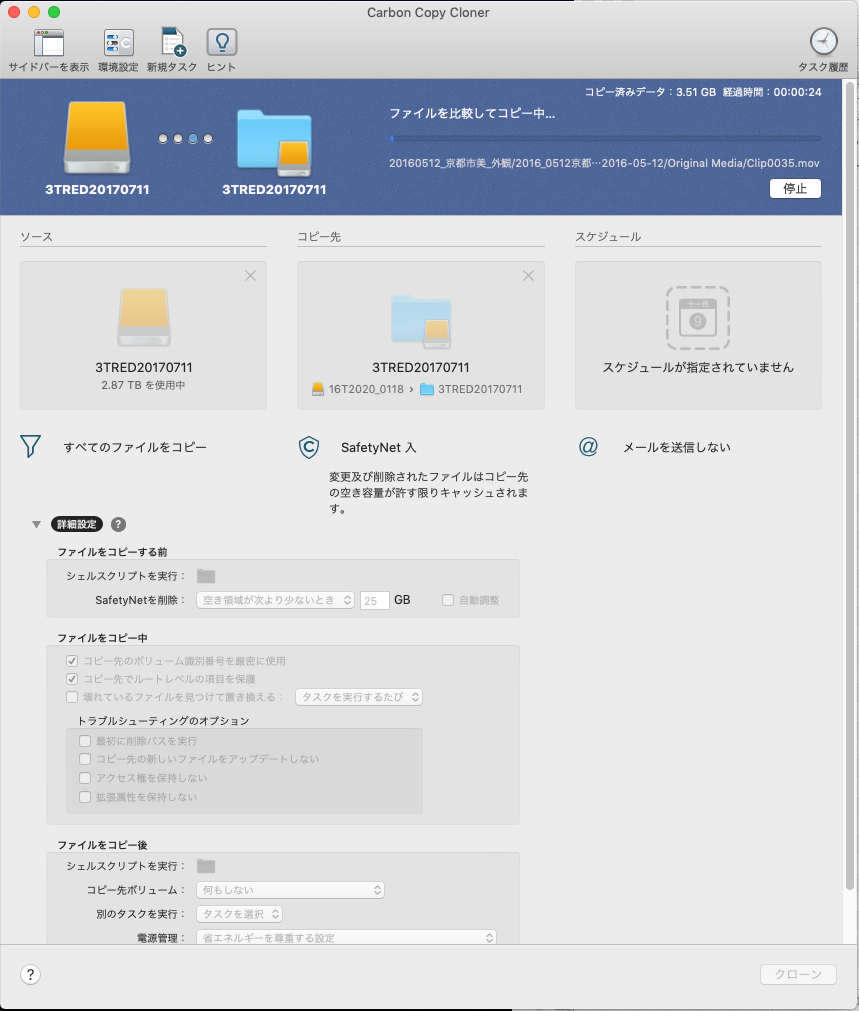Enable コピー先の新しいファイルをアップデートしない checkbox
The height and width of the screenshot is (1011, 859).
85,759
